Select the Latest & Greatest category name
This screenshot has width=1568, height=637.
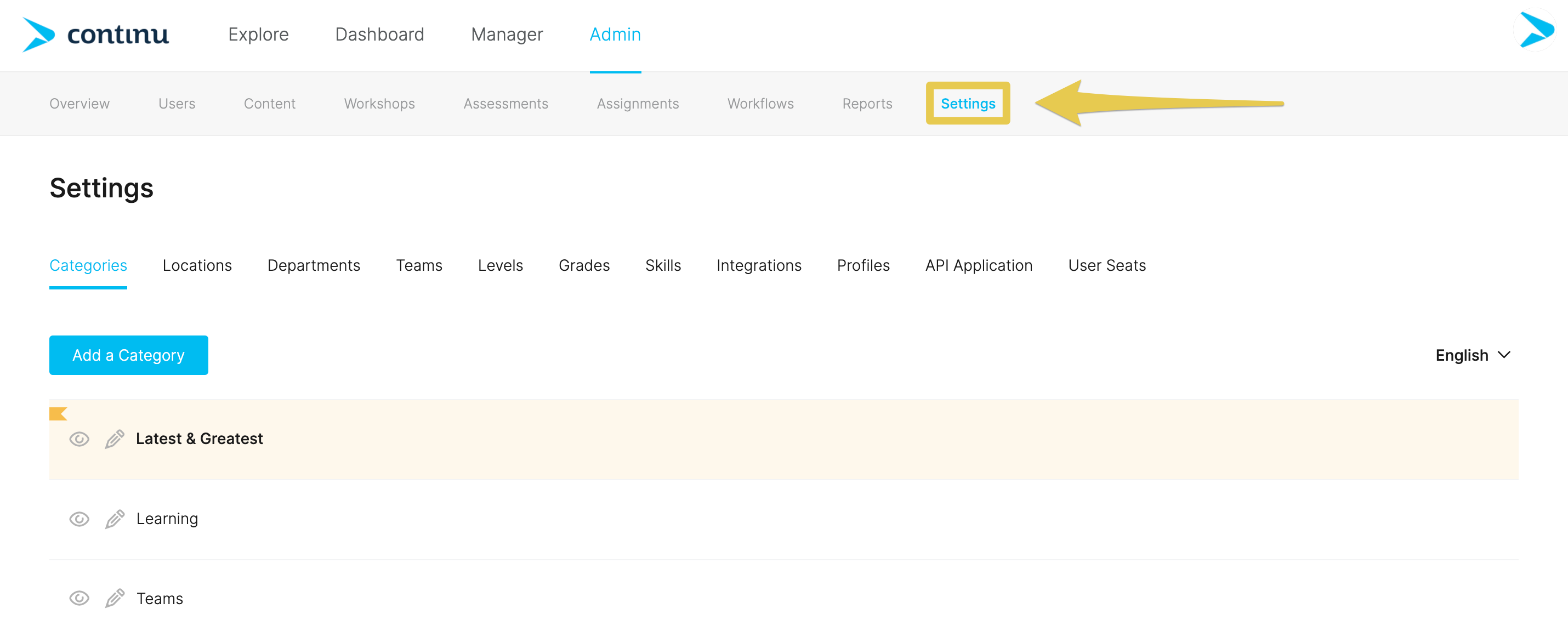[x=199, y=439]
